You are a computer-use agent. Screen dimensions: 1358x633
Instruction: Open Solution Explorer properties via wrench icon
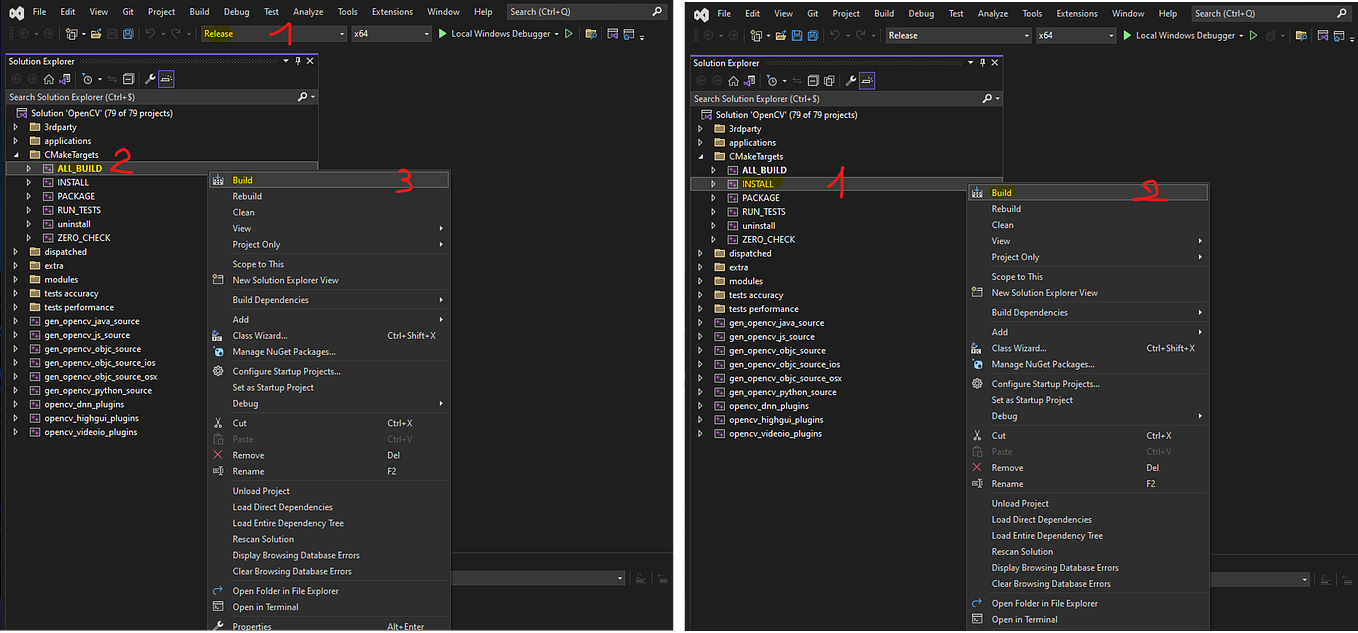[150, 78]
